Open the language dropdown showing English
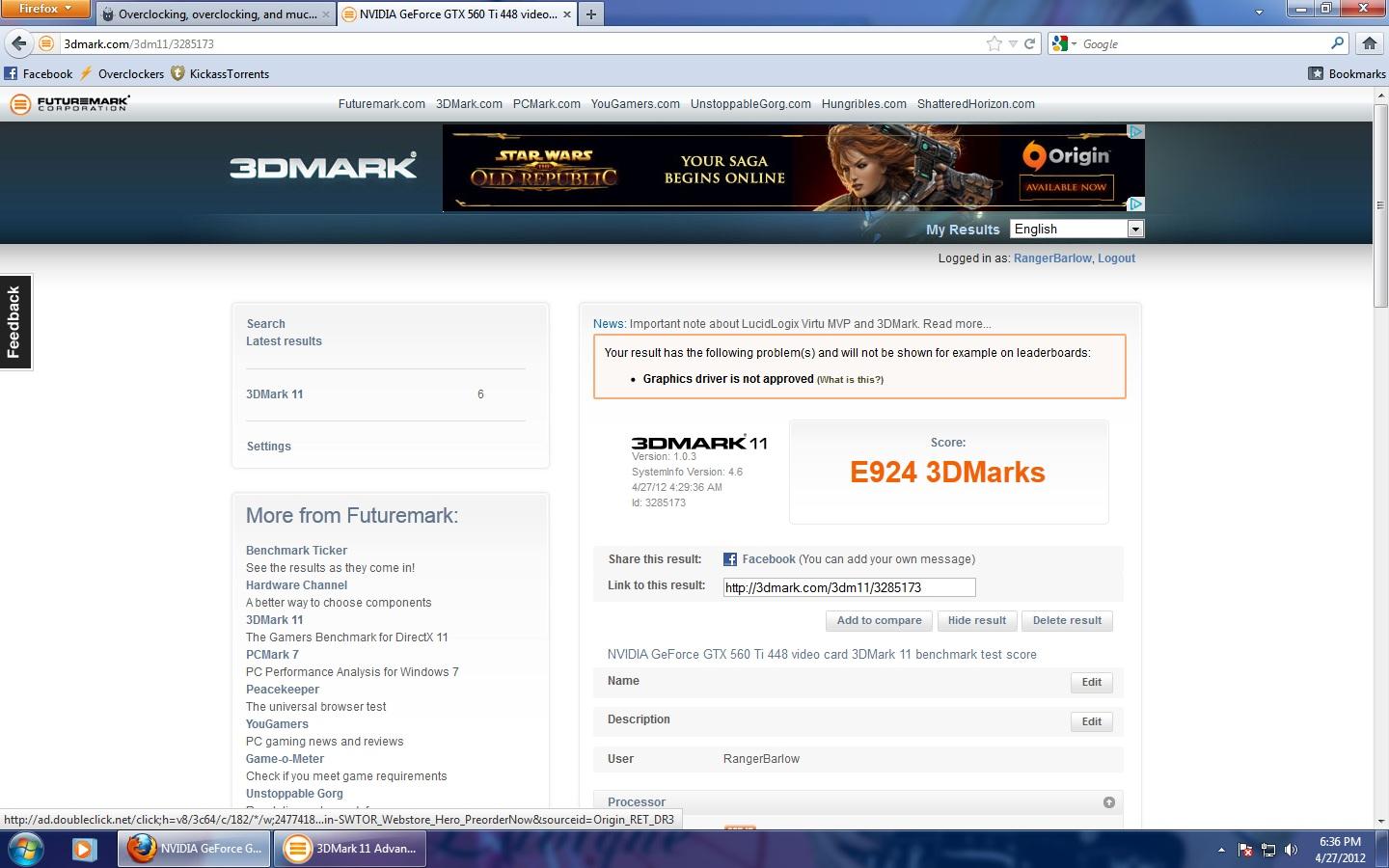Viewport: 1389px width, 868px height. pos(1076,229)
